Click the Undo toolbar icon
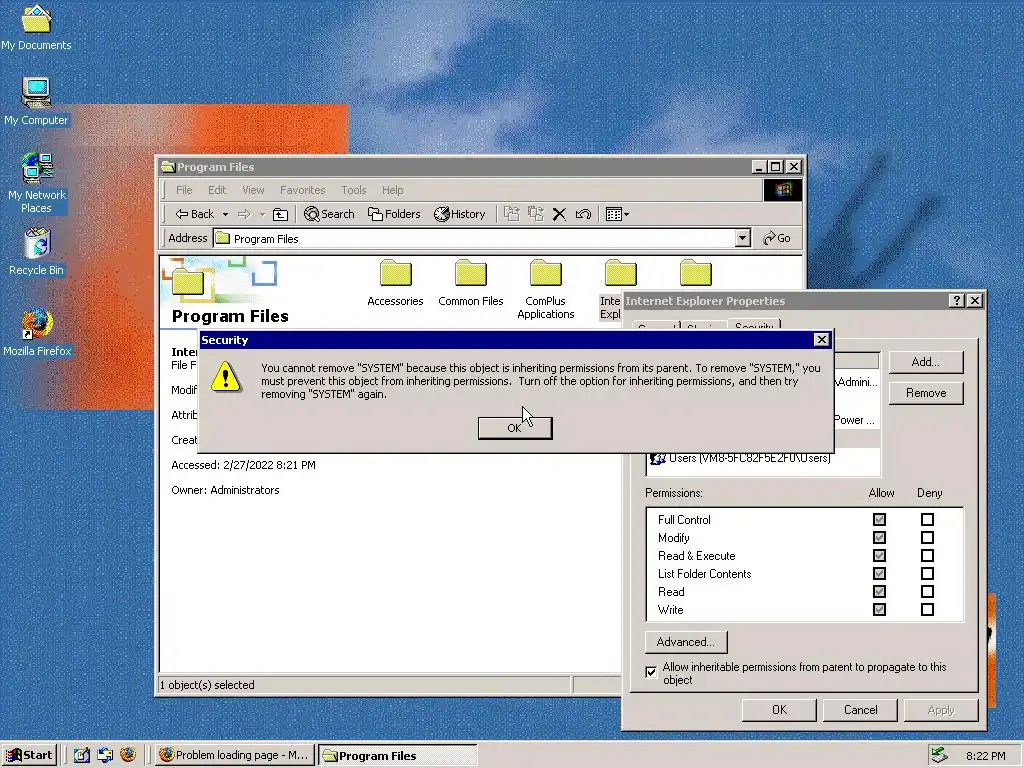This screenshot has height=768, width=1024. (x=583, y=214)
